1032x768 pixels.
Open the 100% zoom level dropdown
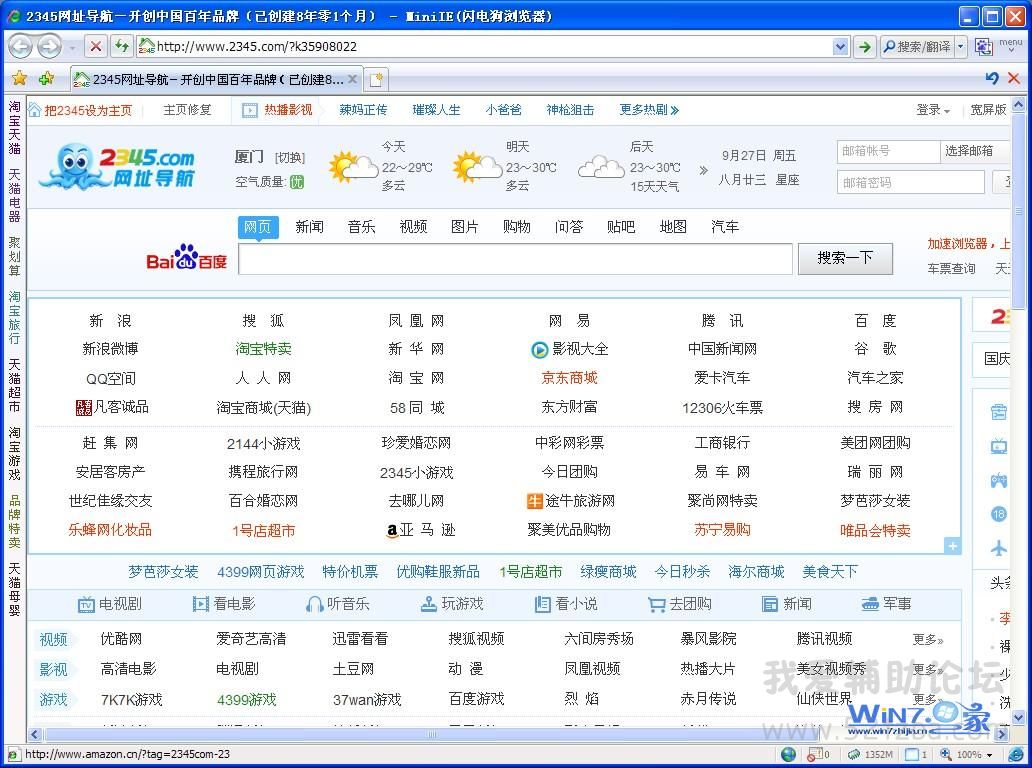(989, 755)
